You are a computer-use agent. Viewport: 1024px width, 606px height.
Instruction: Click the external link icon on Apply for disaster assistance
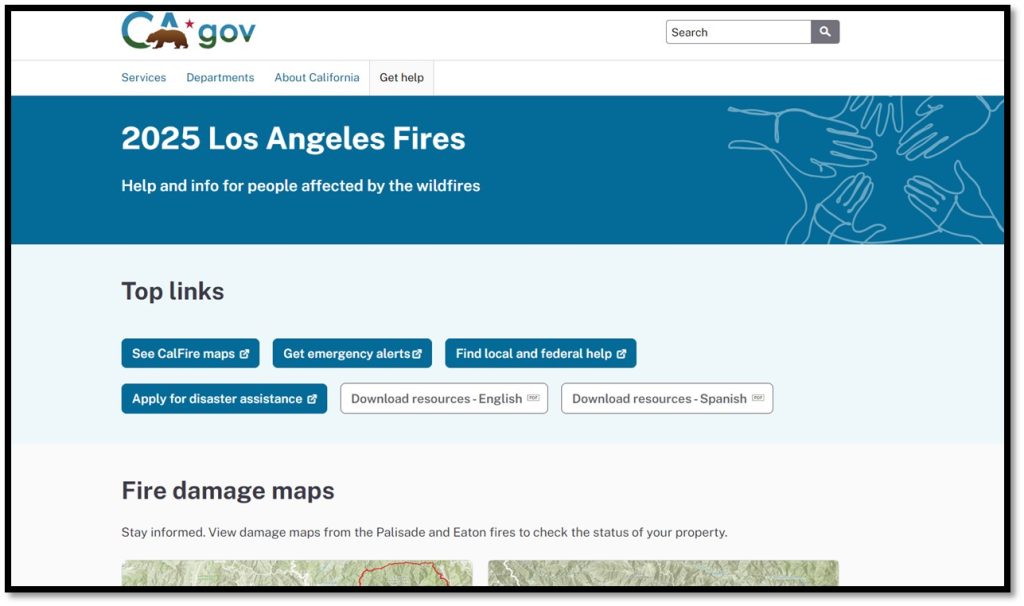pyautogui.click(x=313, y=398)
